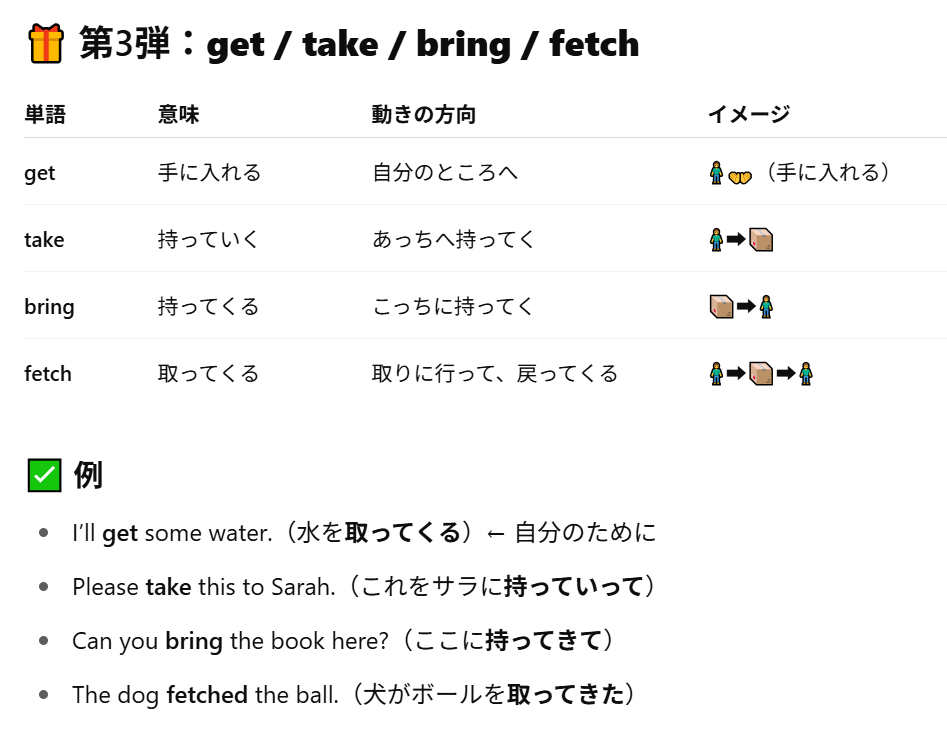Click bold 'fetched' in the dog sentence
The image size is (947, 732).
[207, 695]
